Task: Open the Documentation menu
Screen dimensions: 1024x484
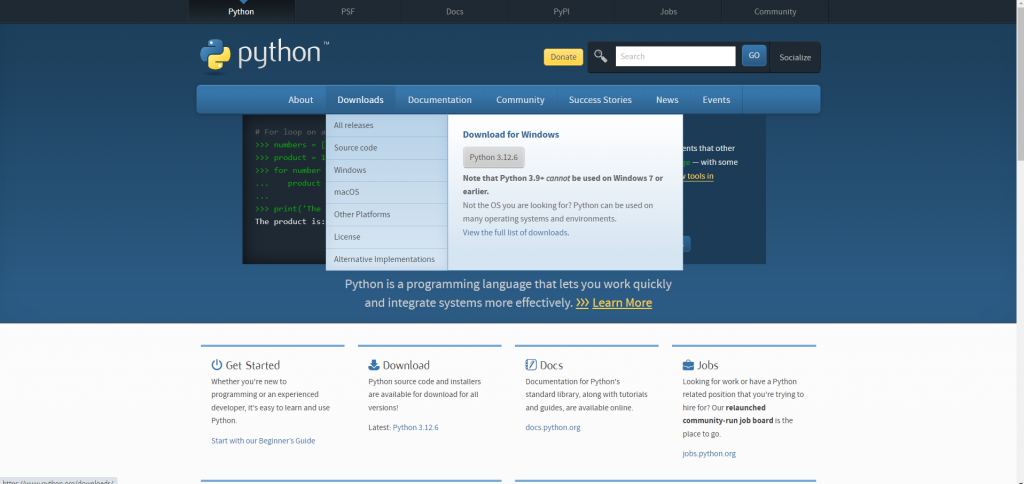Action: [x=440, y=100]
